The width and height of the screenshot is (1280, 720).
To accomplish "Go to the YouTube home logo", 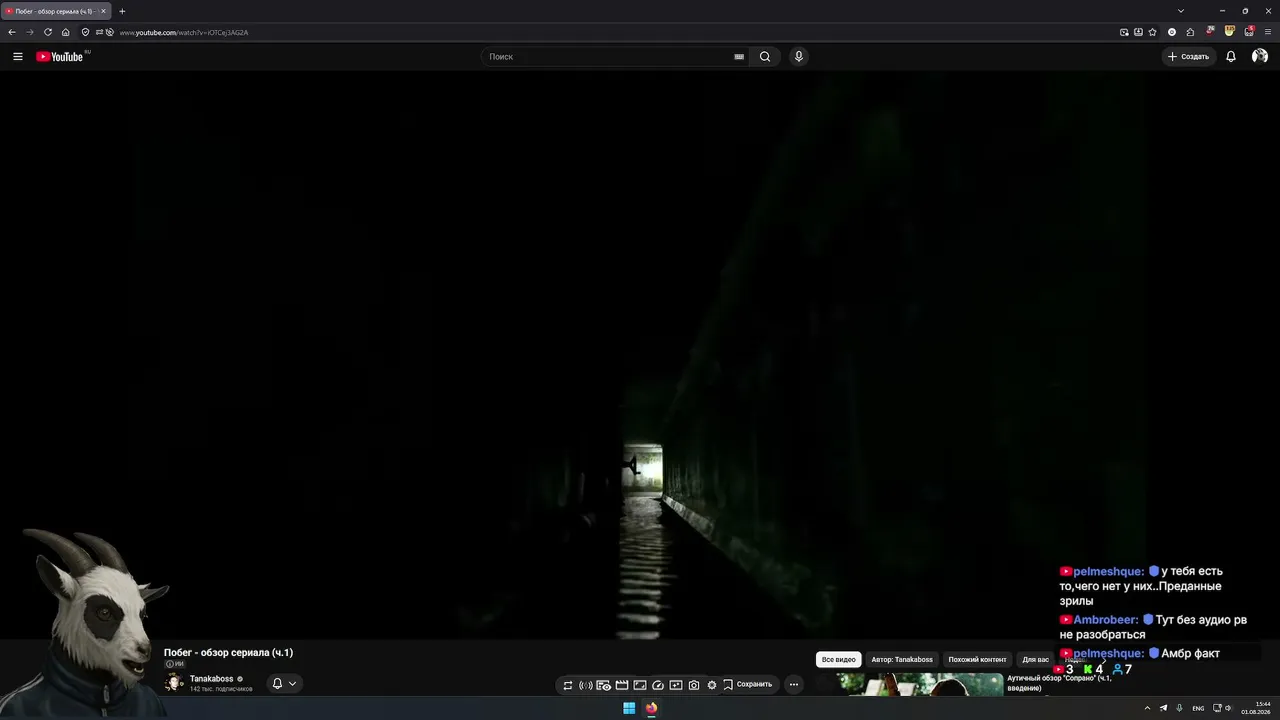I will [60, 57].
